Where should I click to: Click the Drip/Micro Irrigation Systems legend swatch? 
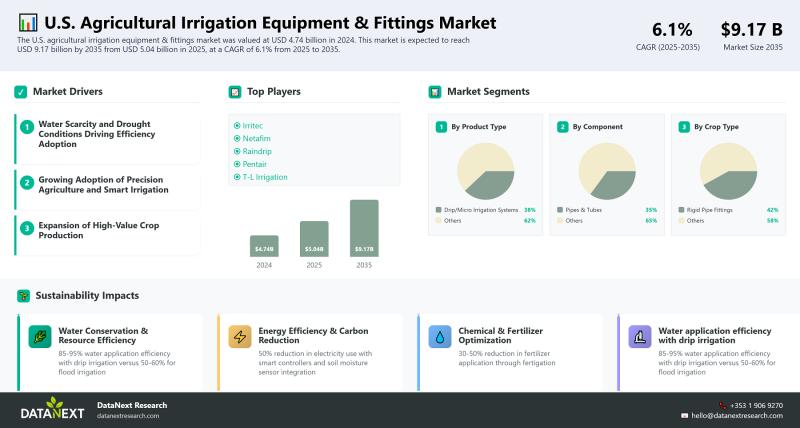[x=439, y=210]
